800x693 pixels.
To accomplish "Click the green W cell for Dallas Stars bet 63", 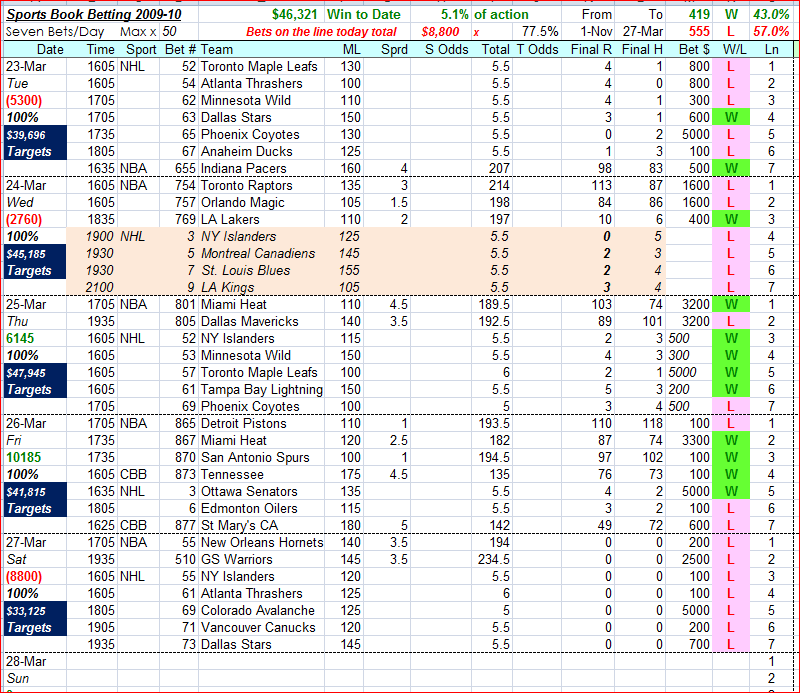I will [731, 117].
